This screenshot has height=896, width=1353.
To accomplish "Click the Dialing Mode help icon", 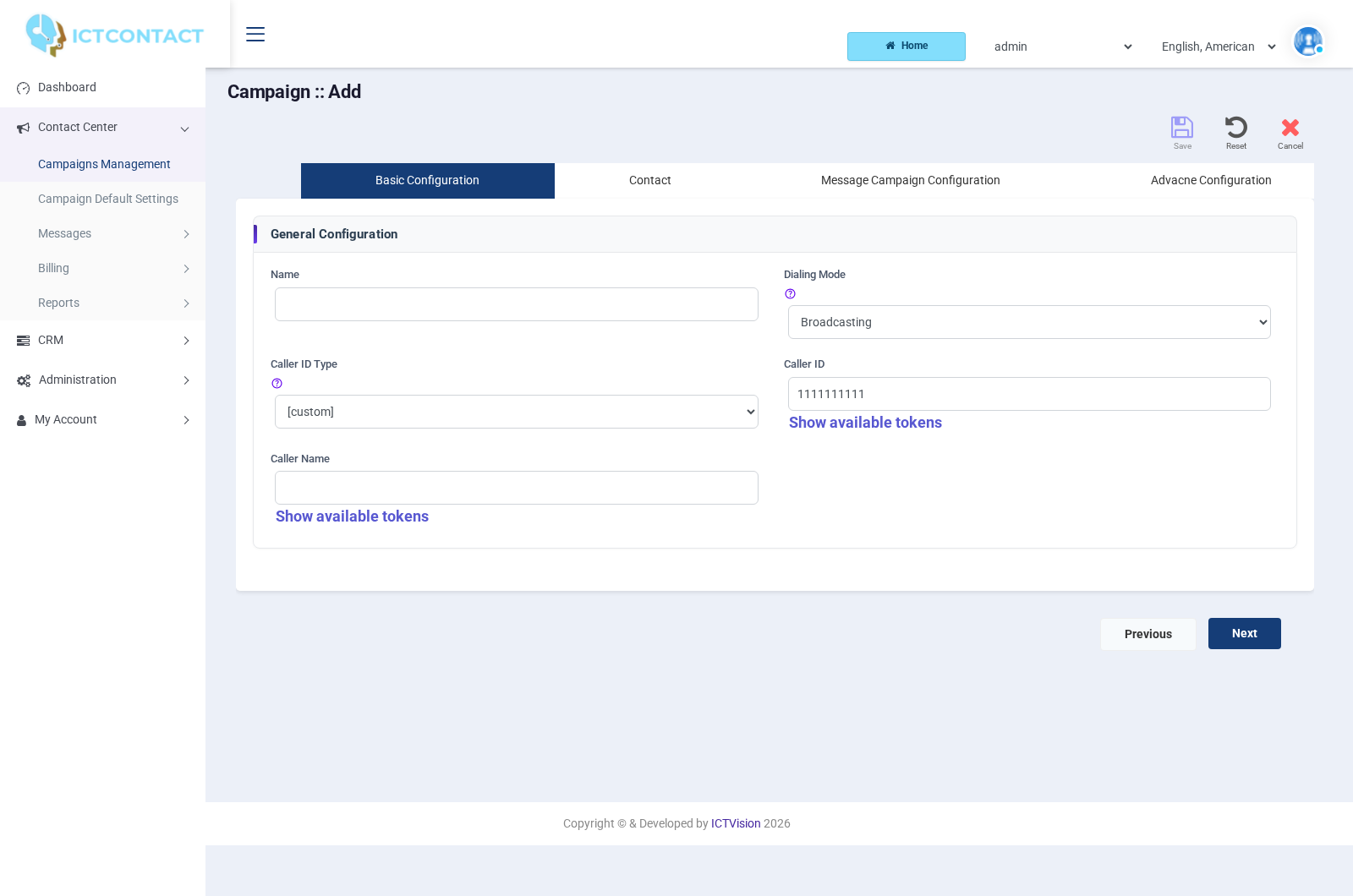I will click(790, 294).
